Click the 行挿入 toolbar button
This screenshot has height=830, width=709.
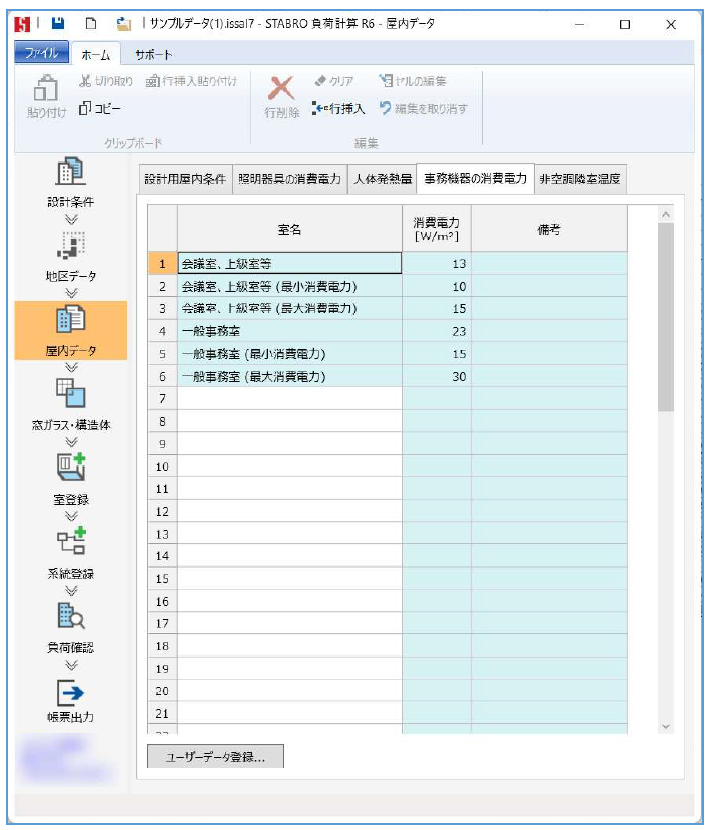click(339, 108)
